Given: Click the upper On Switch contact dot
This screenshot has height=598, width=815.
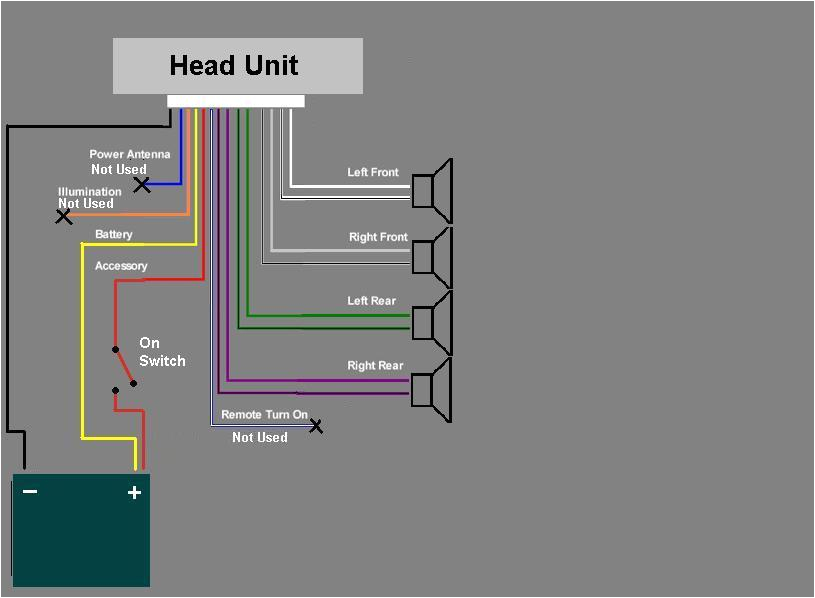Looking at the screenshot, I should 115,350.
